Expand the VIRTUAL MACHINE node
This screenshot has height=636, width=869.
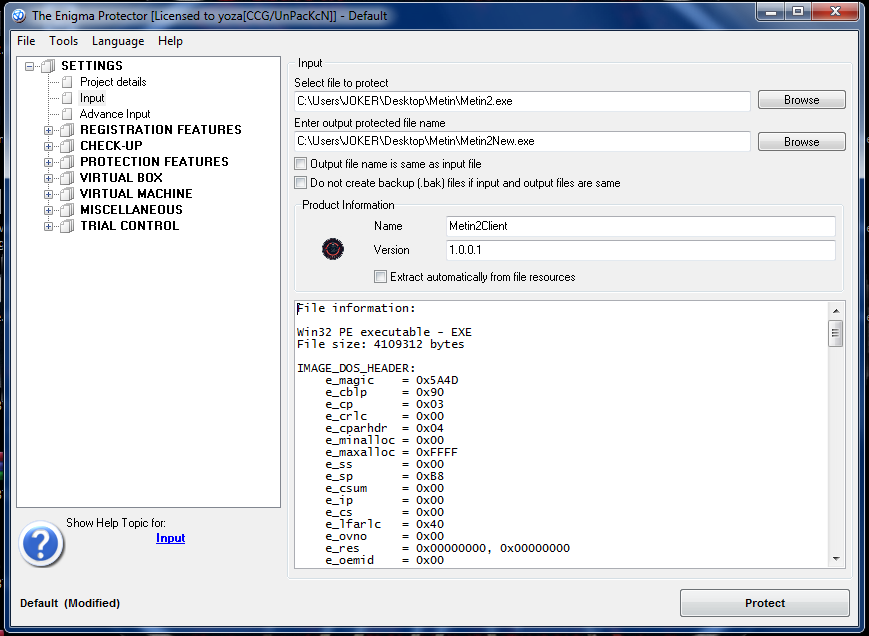pos(49,194)
